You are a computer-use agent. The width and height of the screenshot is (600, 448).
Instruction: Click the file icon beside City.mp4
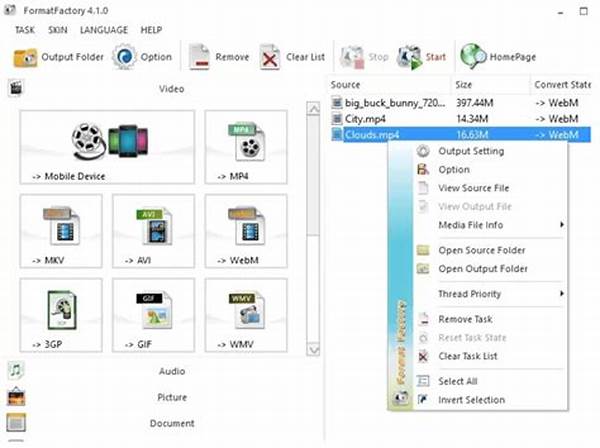pyautogui.click(x=336, y=119)
